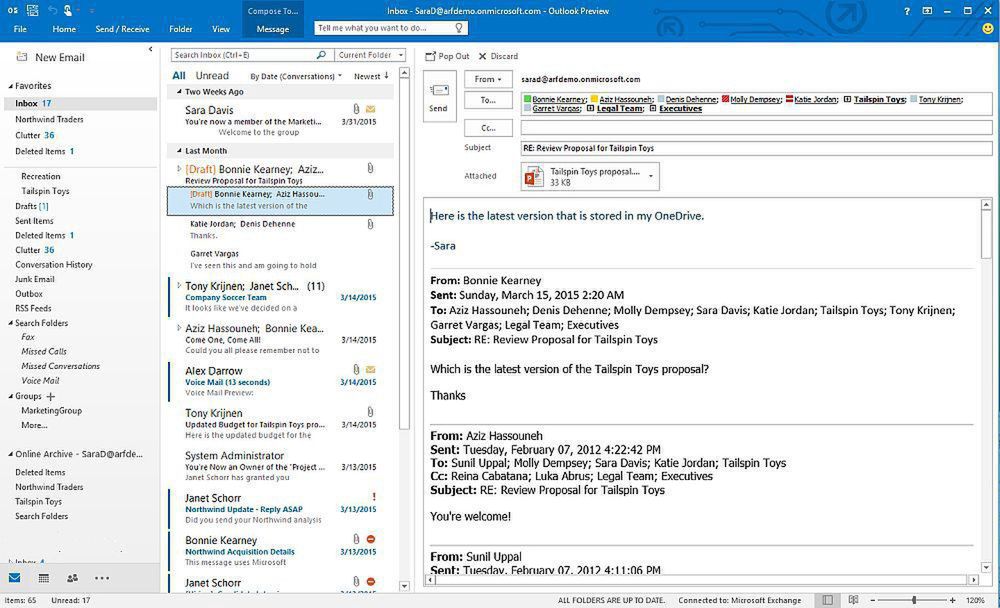Expand Legal Team distribution list in To field

click(x=590, y=108)
